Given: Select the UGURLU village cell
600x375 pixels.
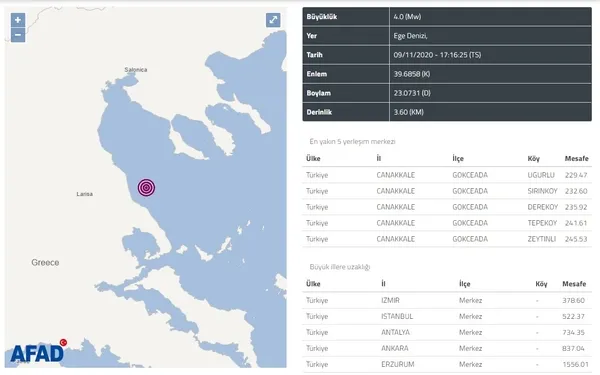Looking at the screenshot, I should tap(541, 175).
